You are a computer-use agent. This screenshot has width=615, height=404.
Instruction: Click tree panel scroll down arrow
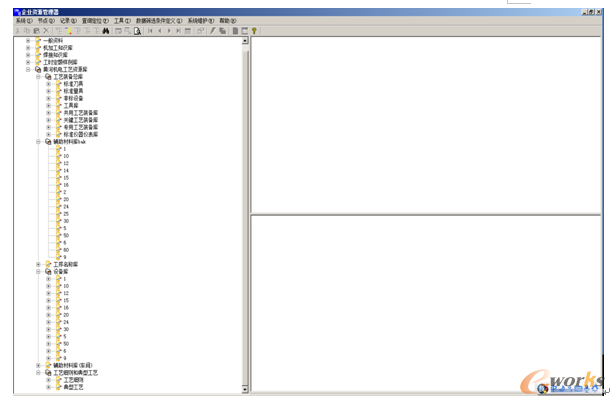[x=246, y=390]
